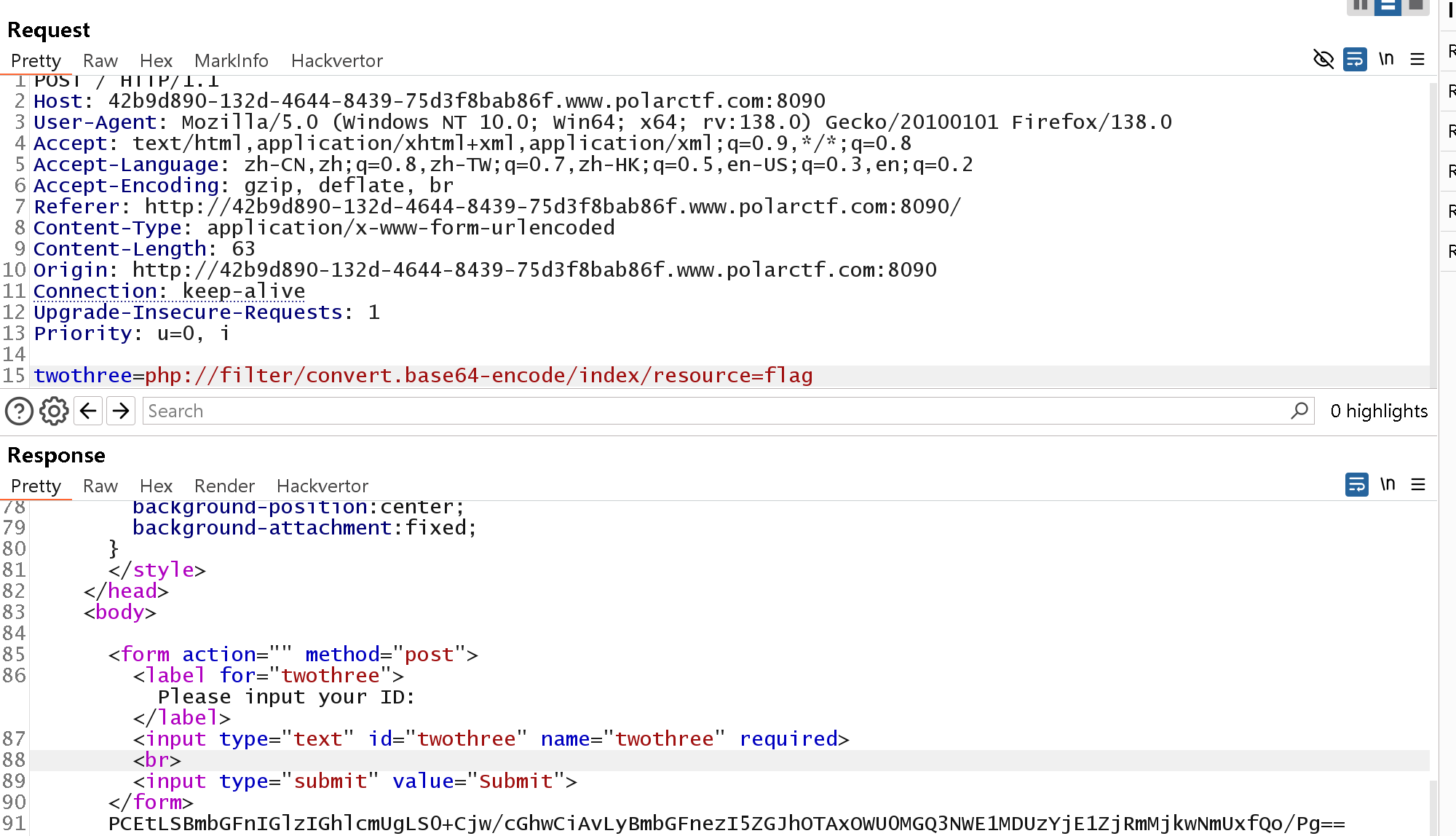Open the Raw tab in Response
Image resolution: width=1456 pixels, height=836 pixels.
tap(100, 486)
